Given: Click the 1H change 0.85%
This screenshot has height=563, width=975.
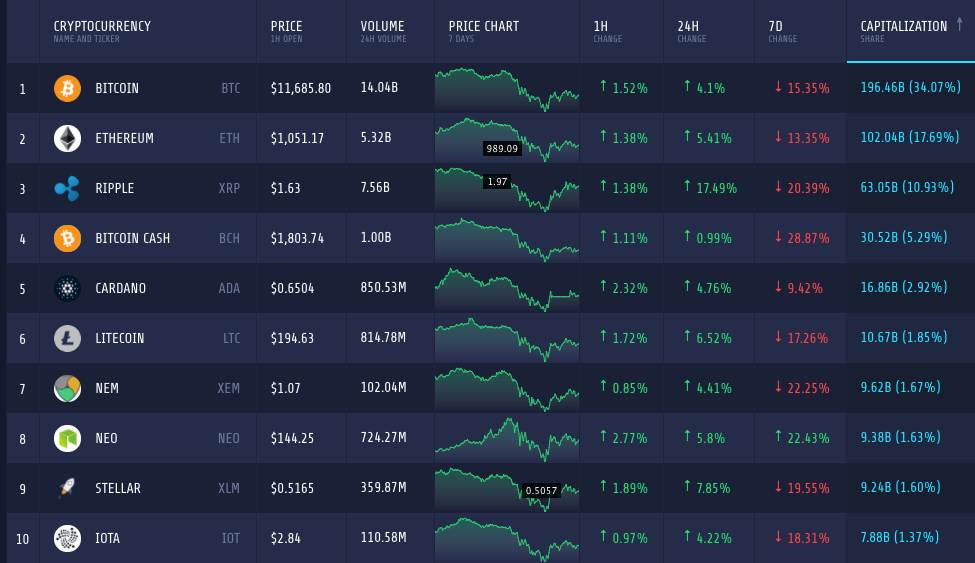Looking at the screenshot, I should (630, 388).
